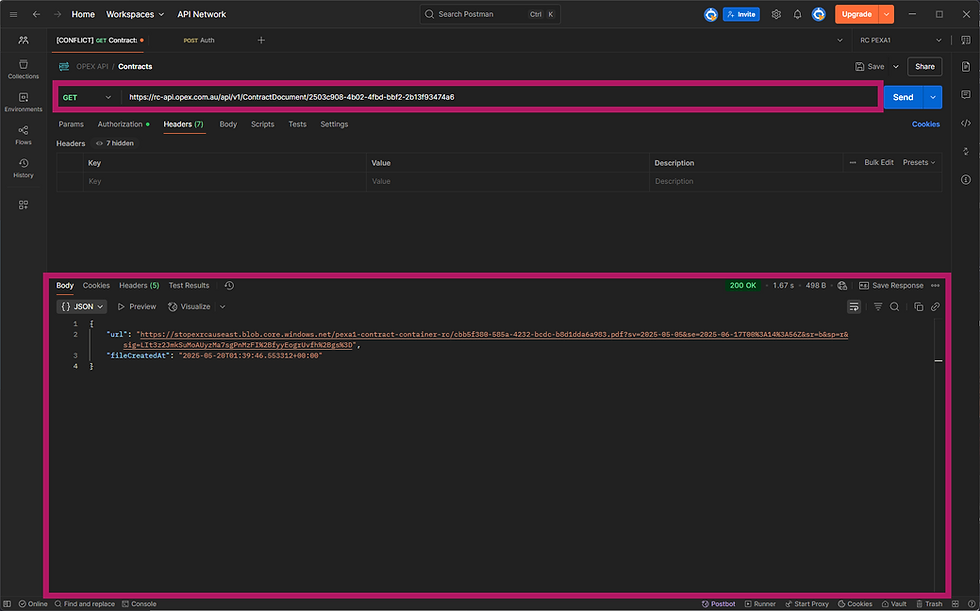Screen dimensions: 980x611
Task: Open the History sidebar panel
Action: point(23,168)
